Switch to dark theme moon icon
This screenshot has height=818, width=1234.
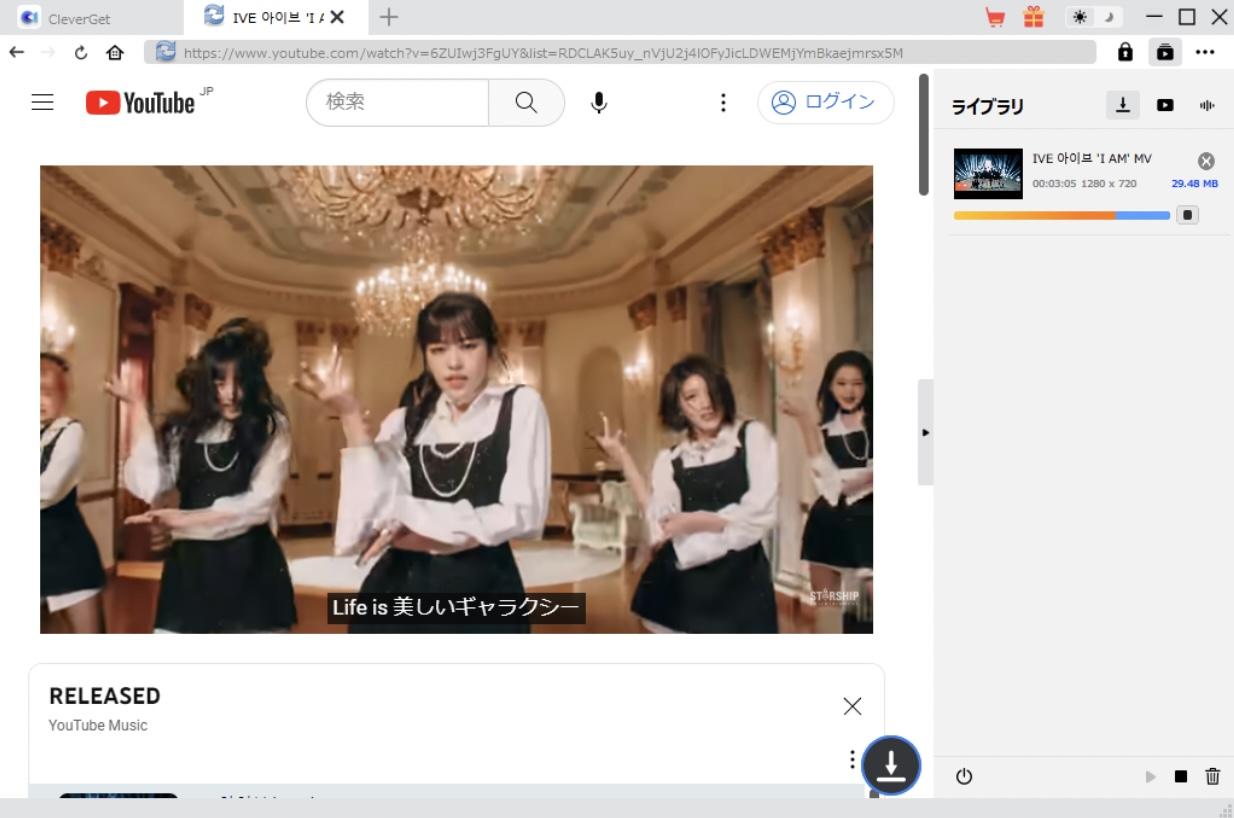(x=1108, y=17)
